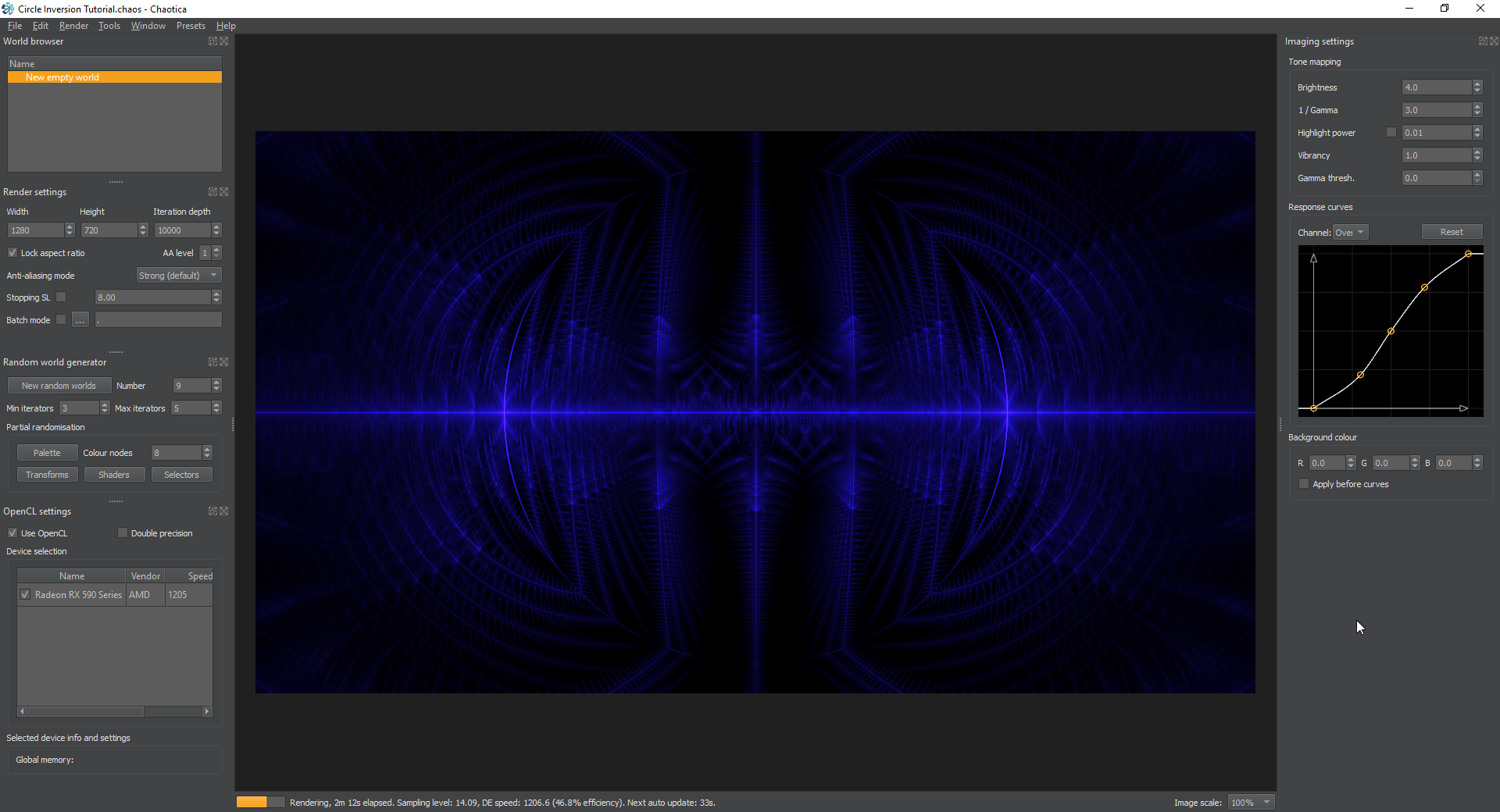The image size is (1500, 812).
Task: Undock the World browser panel
Action: pyautogui.click(x=212, y=41)
